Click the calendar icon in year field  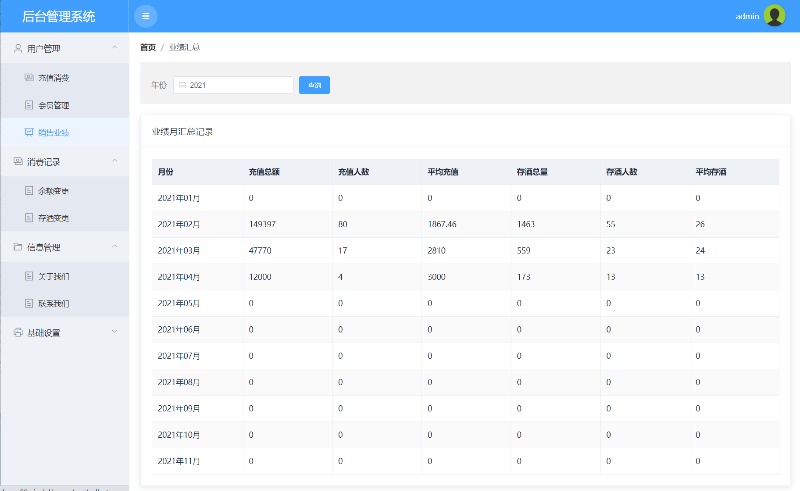coord(182,85)
